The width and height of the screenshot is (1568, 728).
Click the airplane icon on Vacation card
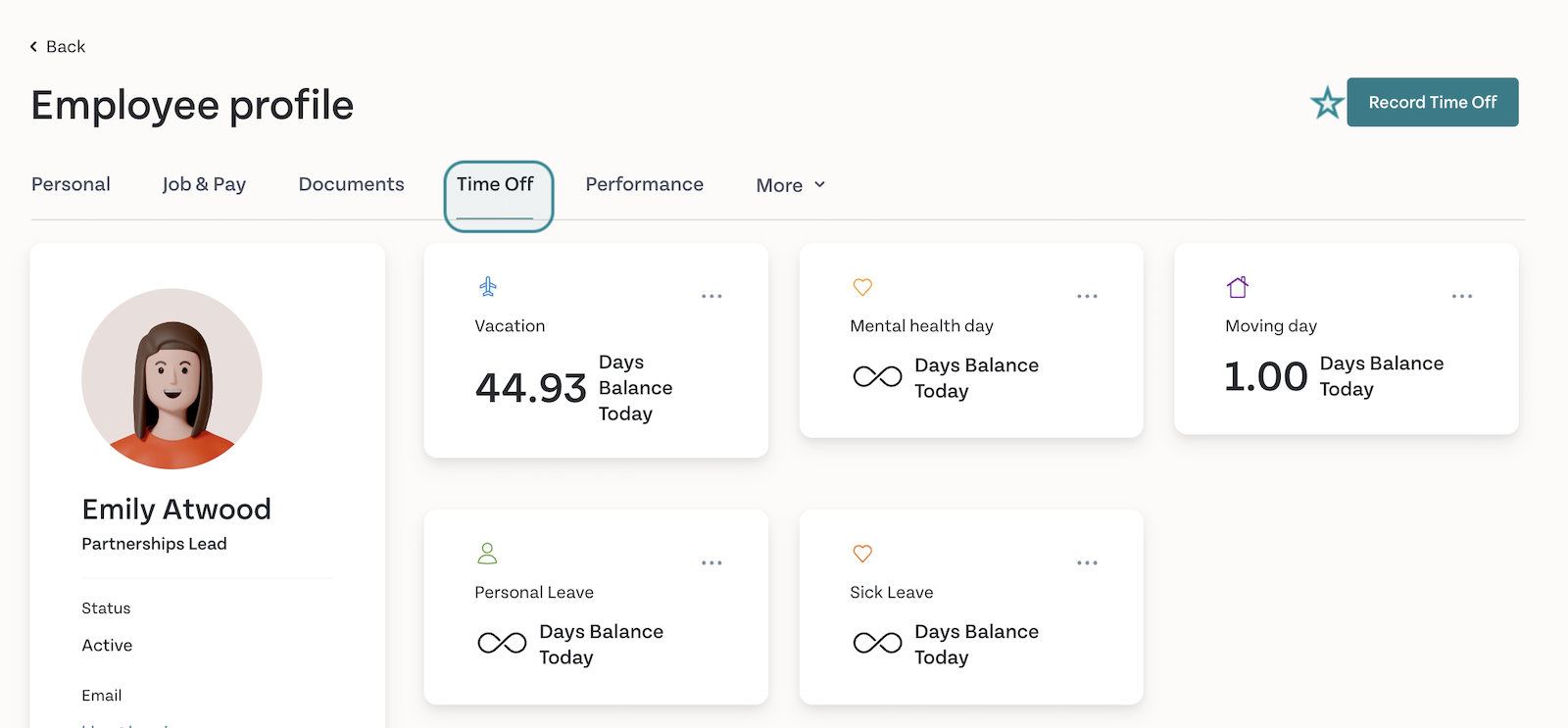(x=488, y=286)
